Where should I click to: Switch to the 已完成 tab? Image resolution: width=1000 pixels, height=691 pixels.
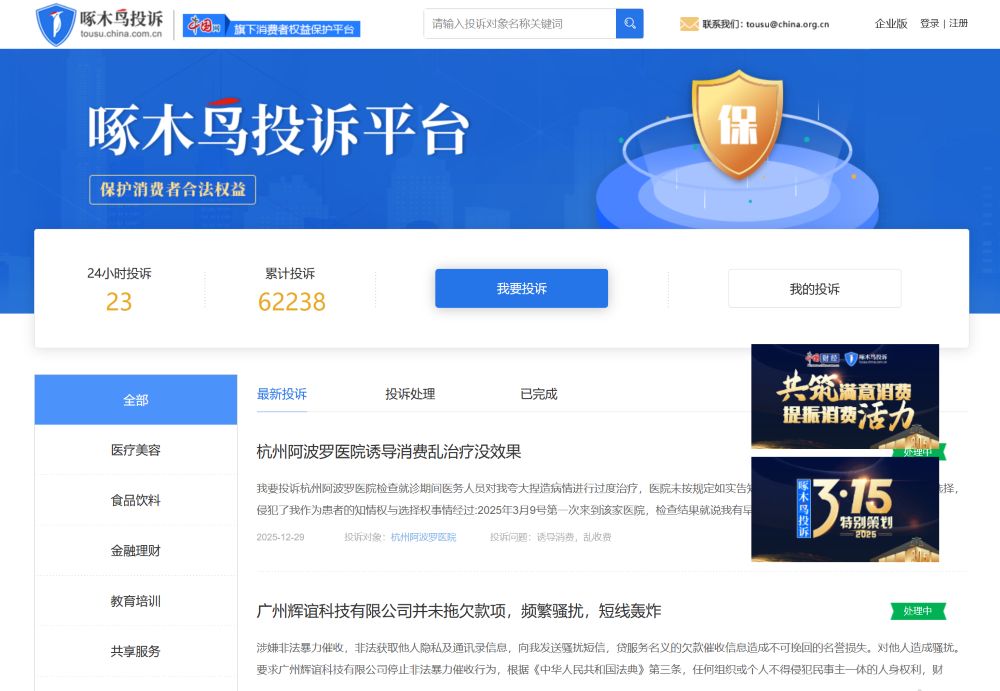click(538, 394)
